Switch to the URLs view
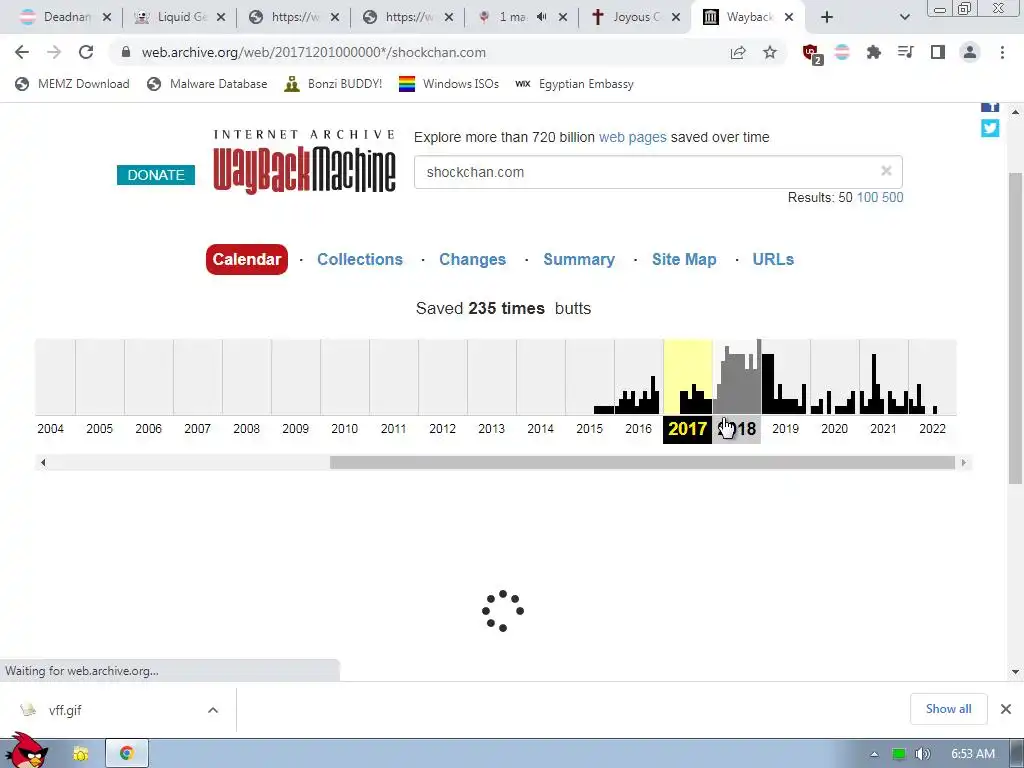The width and height of the screenshot is (1024, 768). (773, 259)
